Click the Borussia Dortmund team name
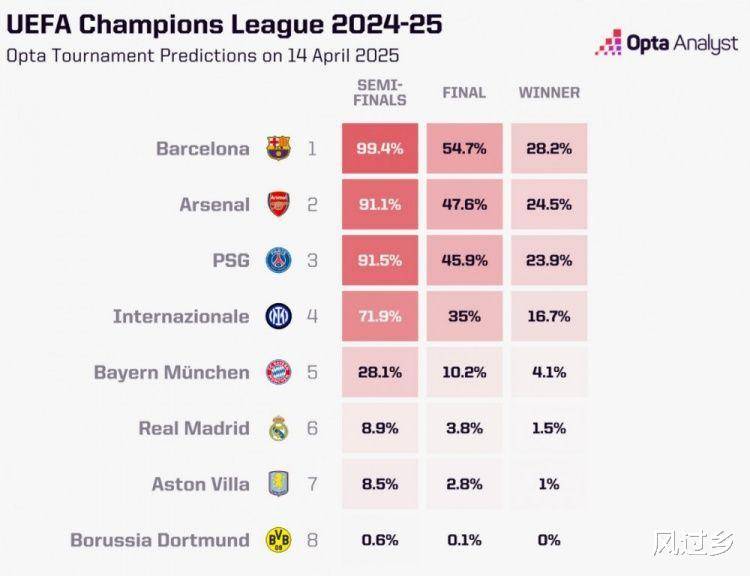The height and width of the screenshot is (576, 750). point(160,541)
